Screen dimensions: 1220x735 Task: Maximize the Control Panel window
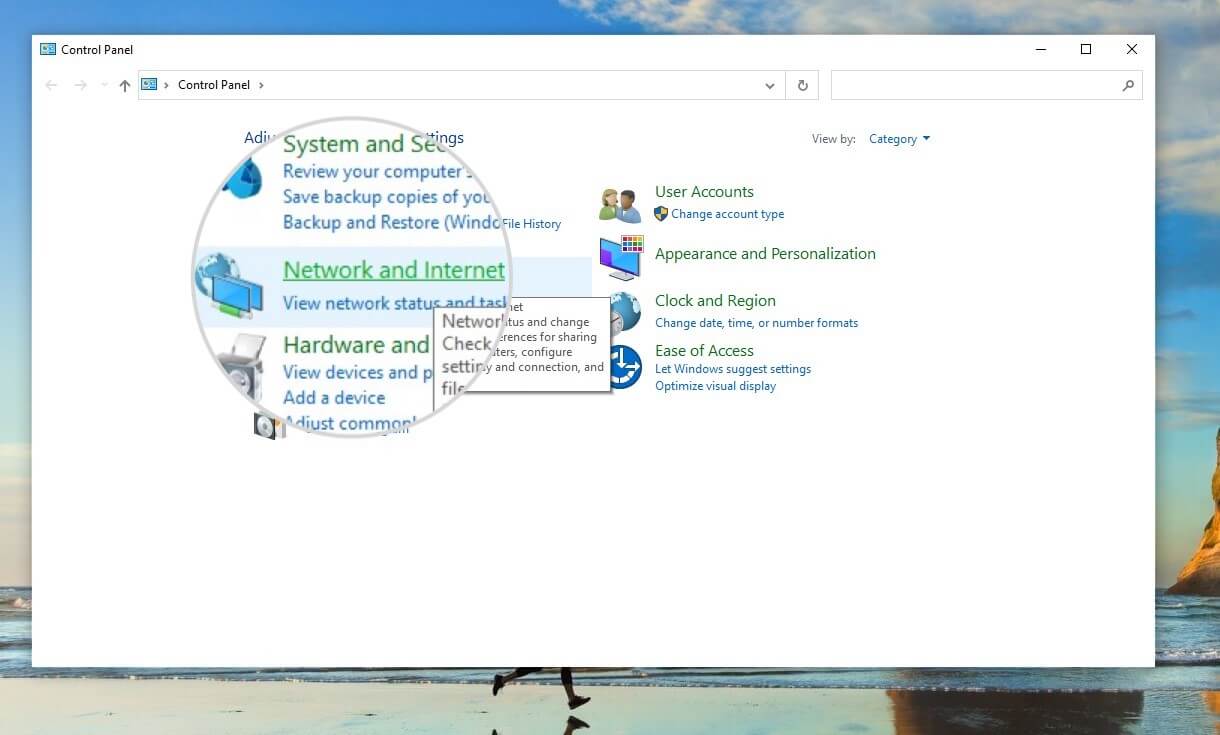click(1085, 49)
